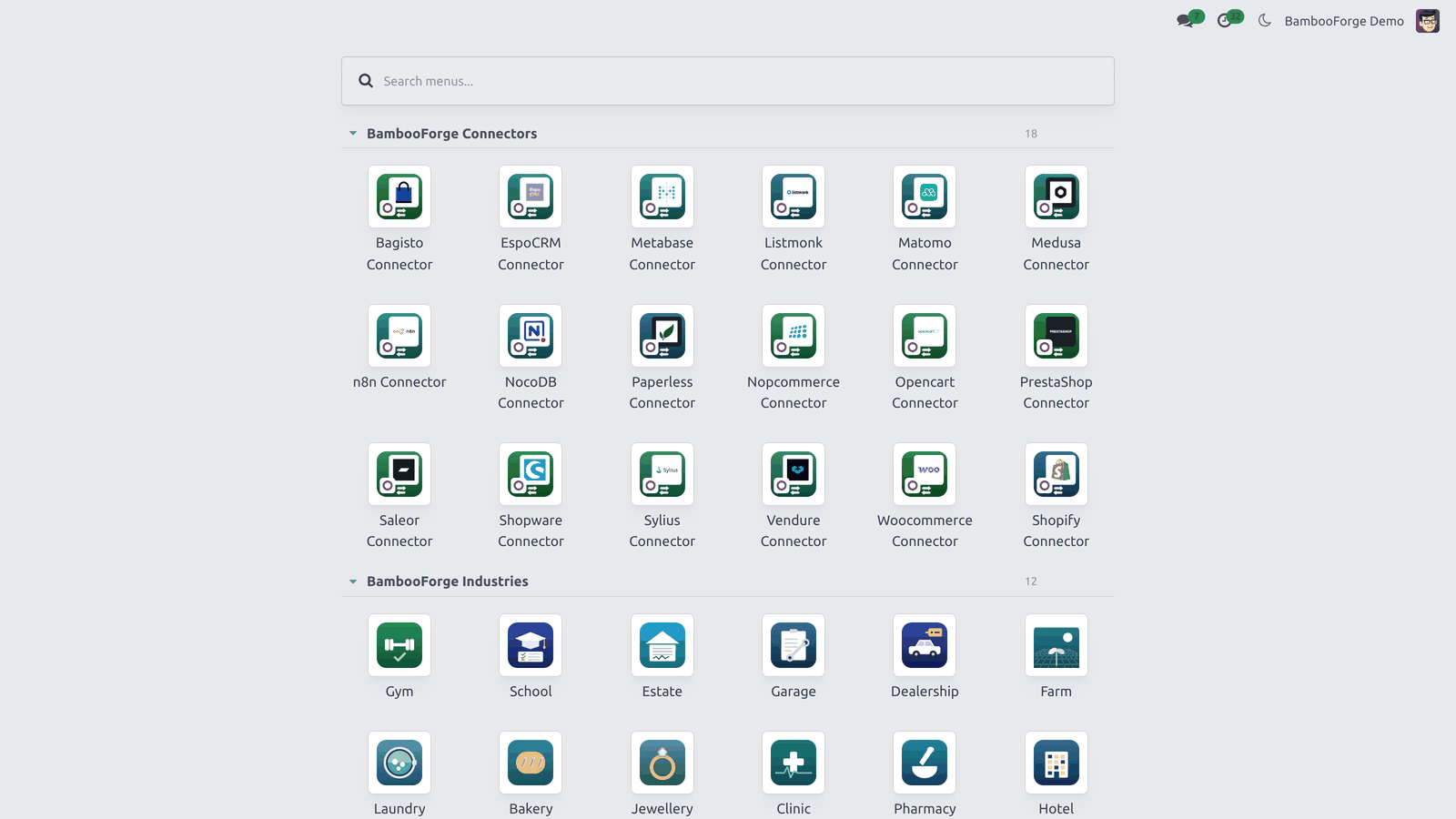Open the Shopify Connector app

(x=1057, y=474)
